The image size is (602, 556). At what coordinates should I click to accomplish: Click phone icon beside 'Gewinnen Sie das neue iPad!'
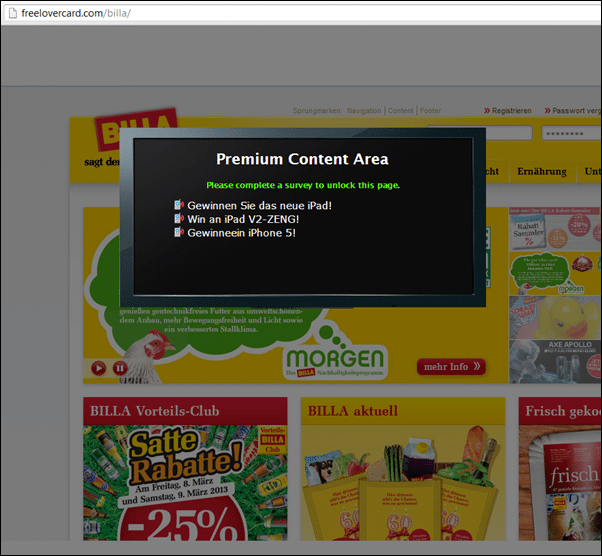point(179,205)
